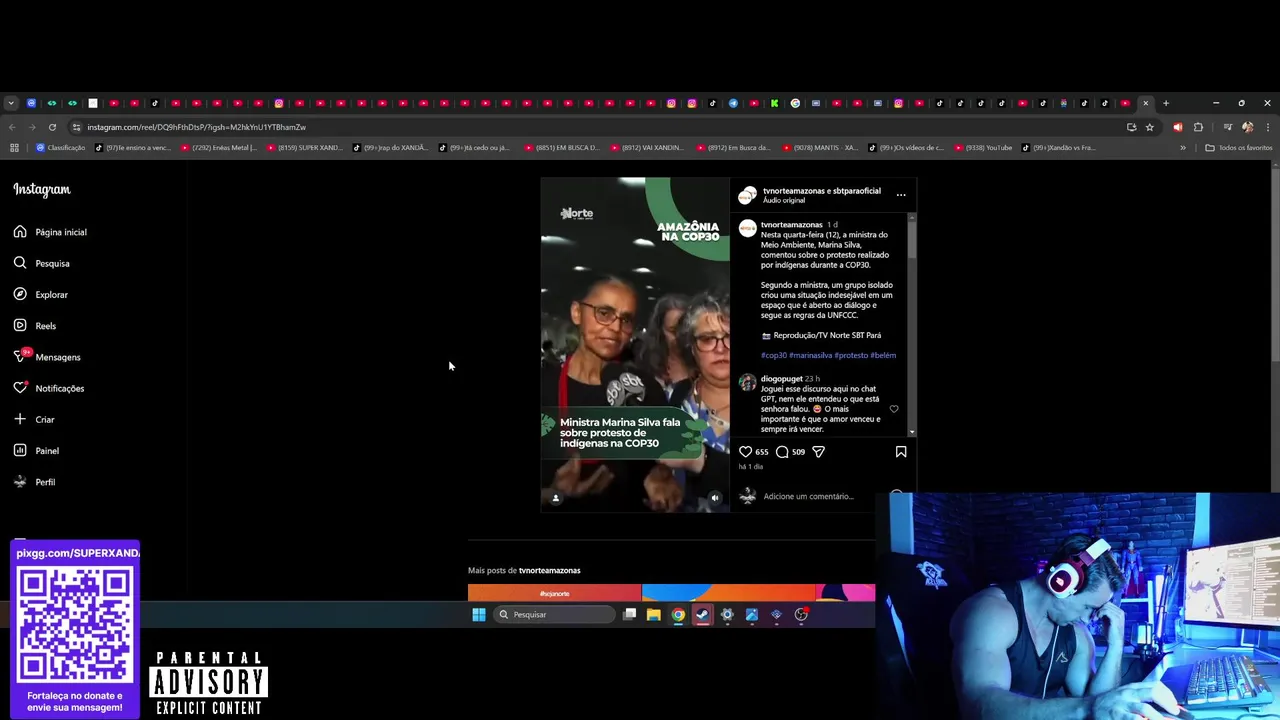Screen dimensions: 1280x720
Task: Save the reel with the bookmark icon
Action: pos(901,452)
